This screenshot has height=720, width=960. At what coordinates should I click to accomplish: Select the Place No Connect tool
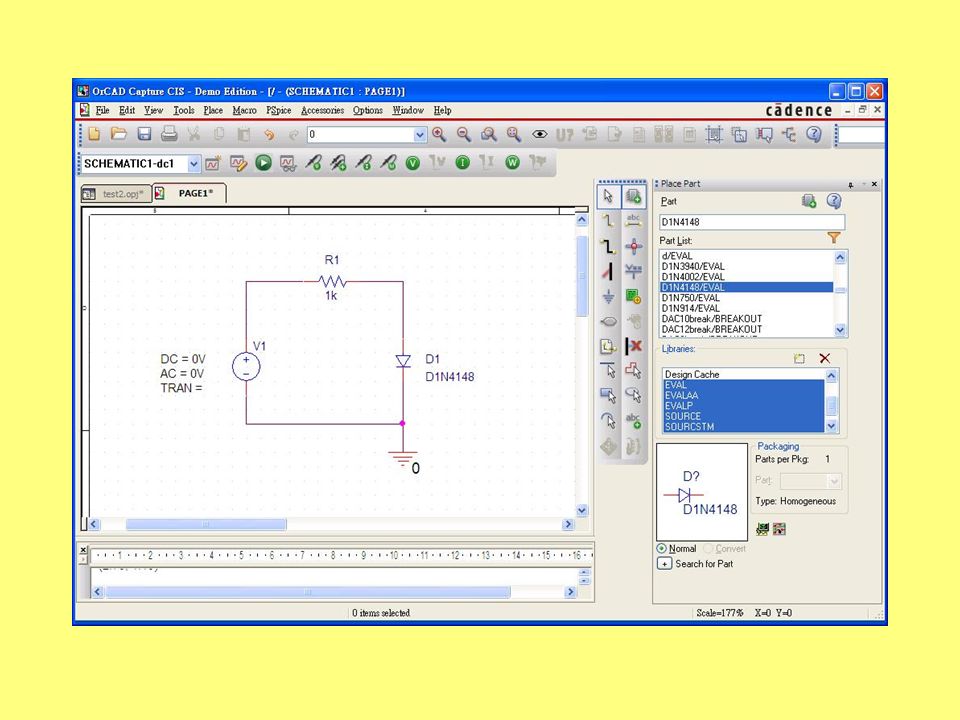coord(634,346)
